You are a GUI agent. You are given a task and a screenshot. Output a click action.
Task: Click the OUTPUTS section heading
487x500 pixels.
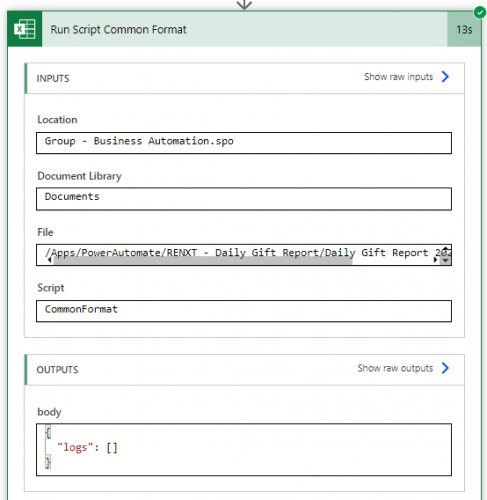click(57, 370)
